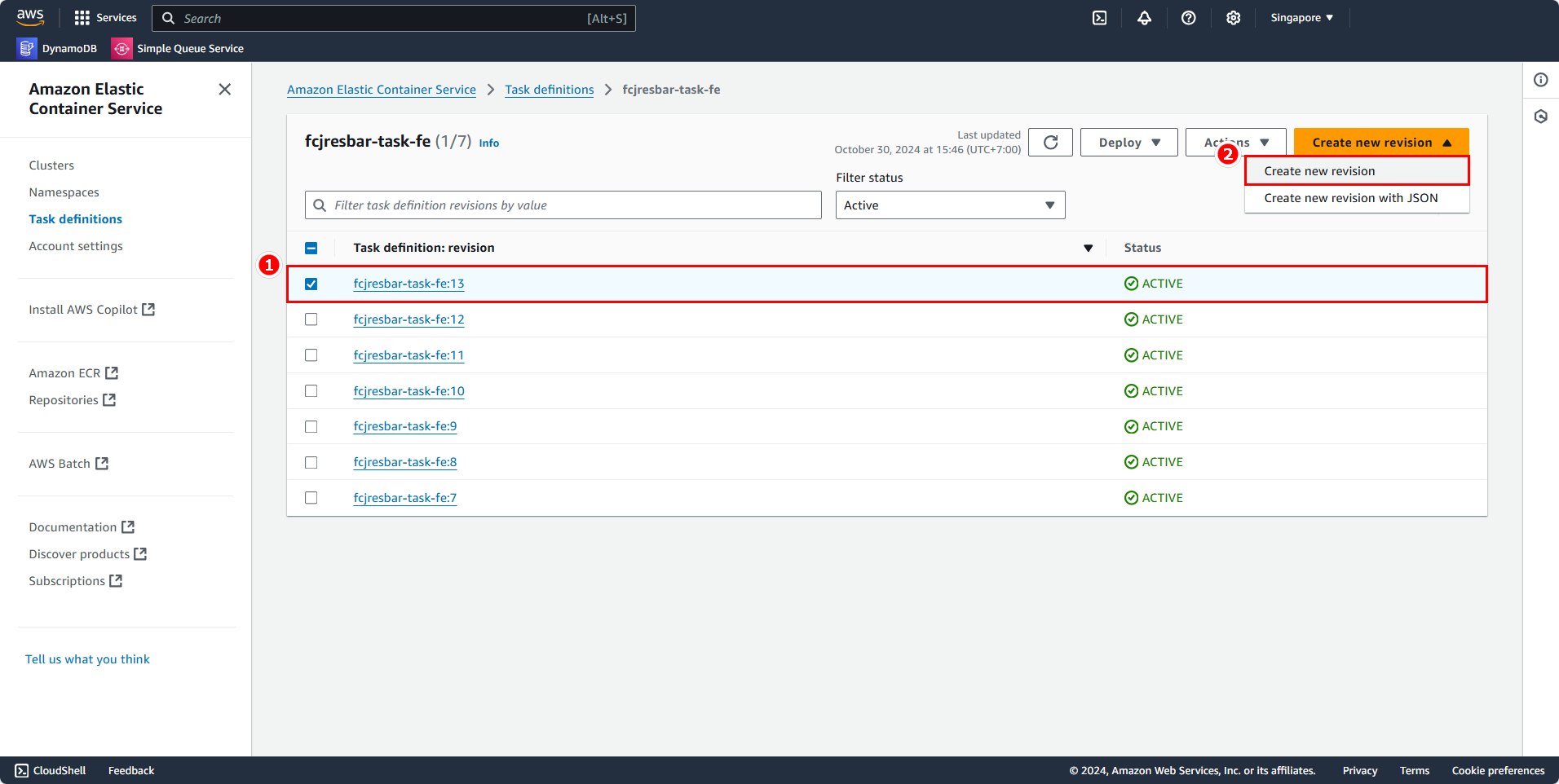The height and width of the screenshot is (784, 1559).
Task: Open the Subscriptions external link
Action: tap(75, 581)
